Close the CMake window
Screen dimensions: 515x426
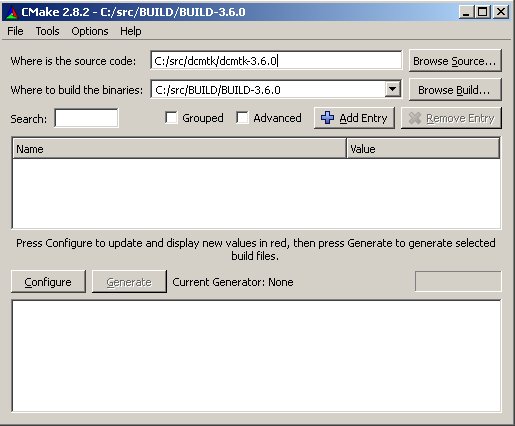click(501, 12)
